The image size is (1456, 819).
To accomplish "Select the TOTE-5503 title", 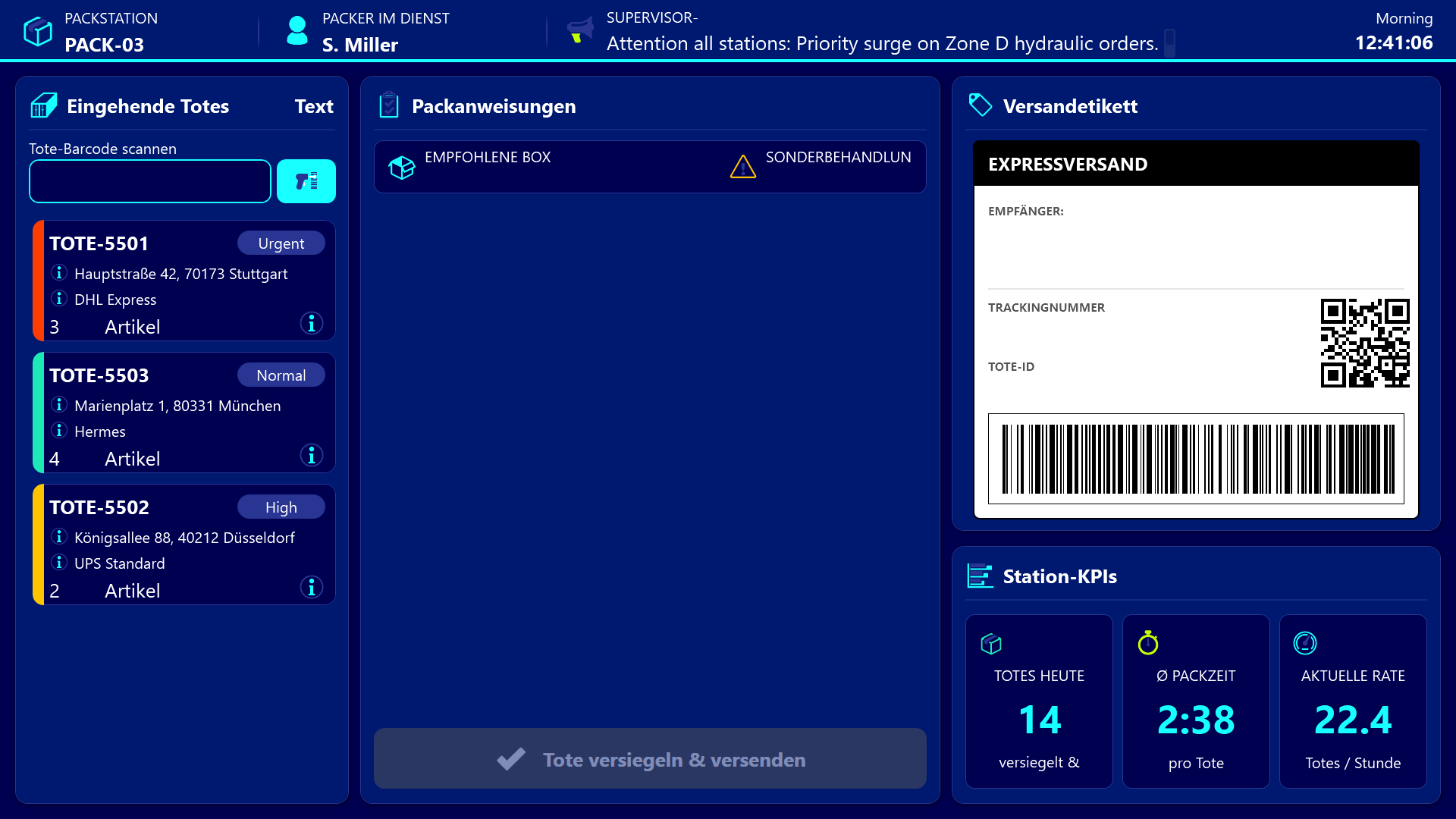I will point(99,375).
